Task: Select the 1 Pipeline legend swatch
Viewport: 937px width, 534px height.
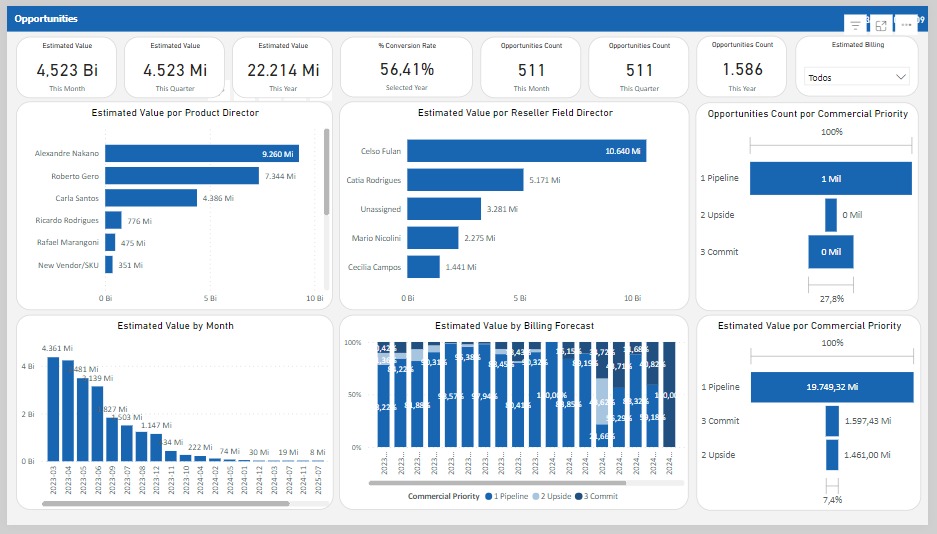Action: pyautogui.click(x=489, y=496)
